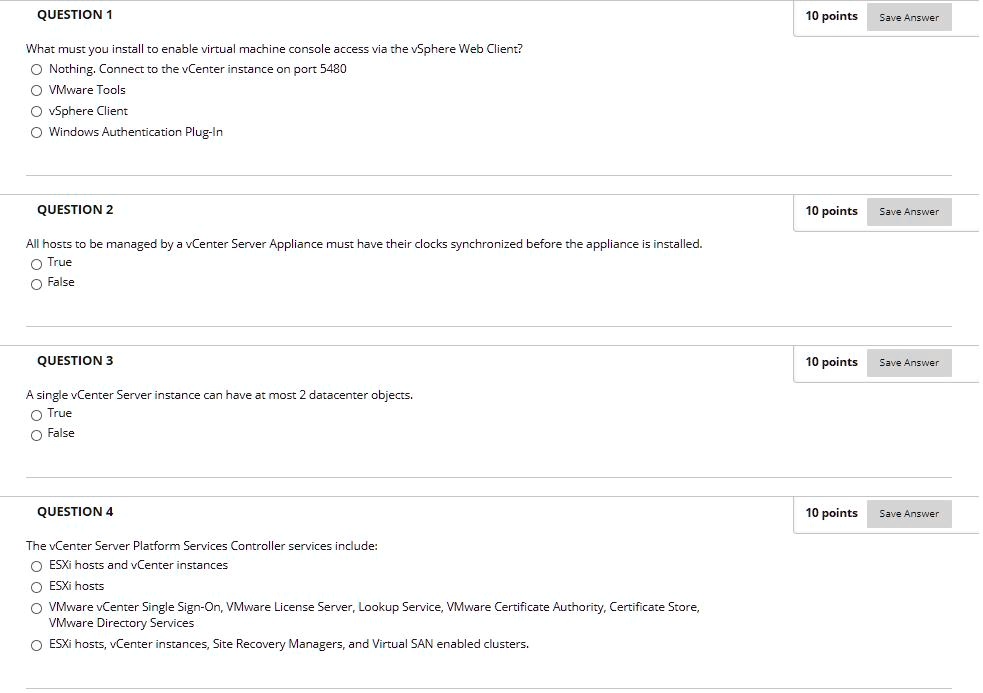Viewport: 983px width, 693px height.
Task: Pick Windows Authentication Plug-In option
Action: (x=36, y=132)
